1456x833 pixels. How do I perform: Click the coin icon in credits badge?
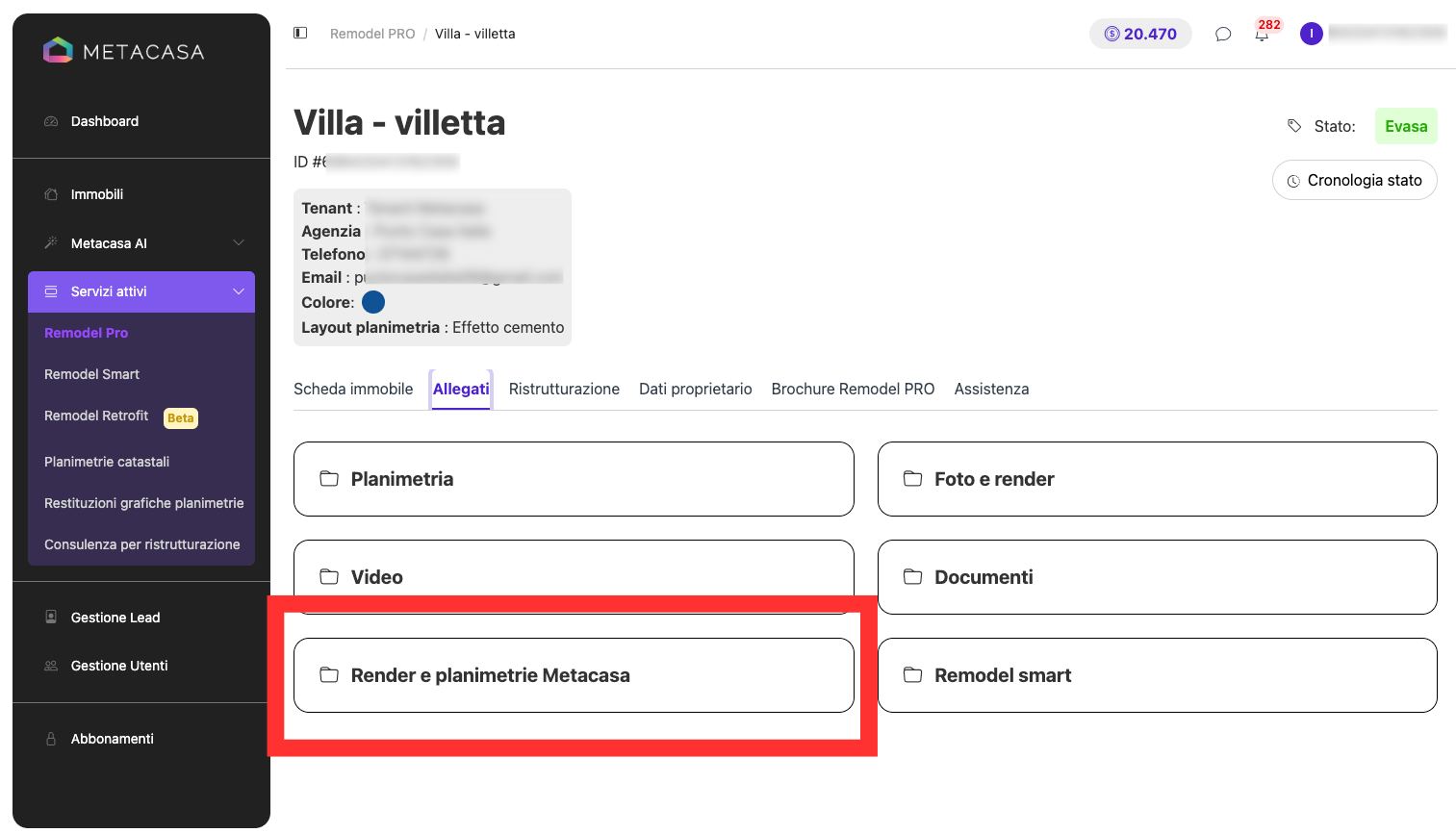coord(1112,34)
